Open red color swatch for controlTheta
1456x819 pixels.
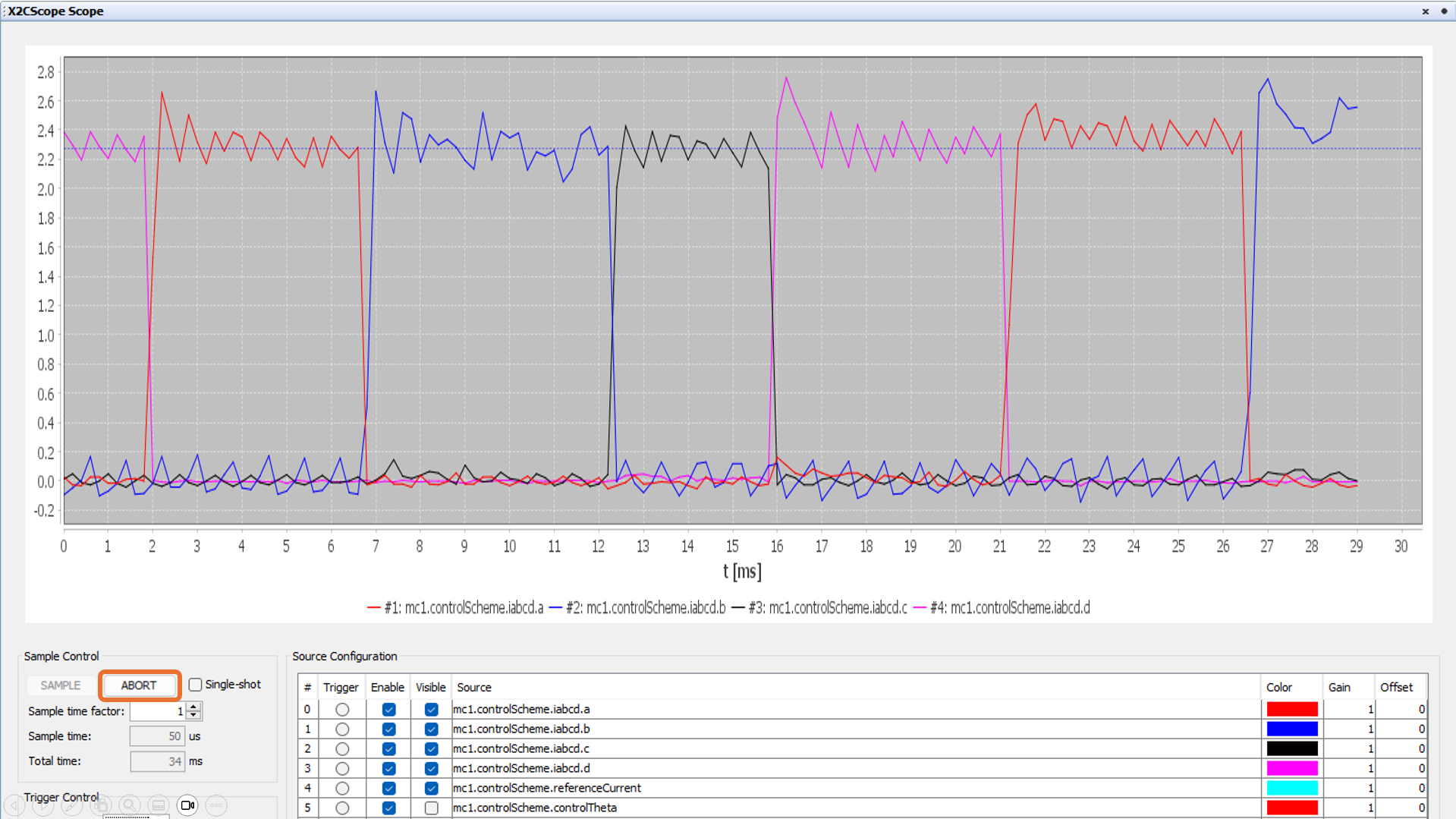pos(1291,808)
